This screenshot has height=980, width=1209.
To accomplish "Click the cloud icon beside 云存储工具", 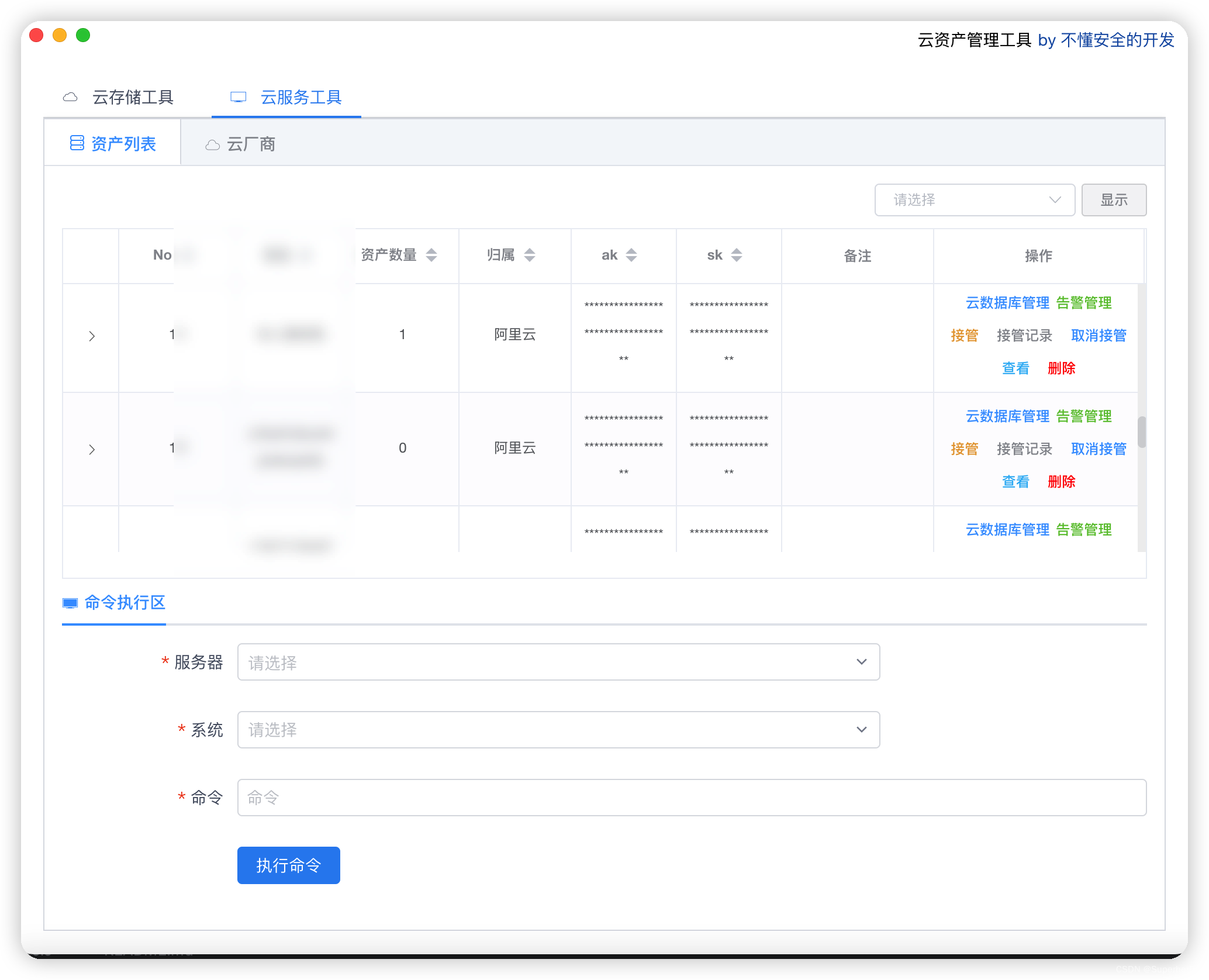I will click(x=70, y=97).
